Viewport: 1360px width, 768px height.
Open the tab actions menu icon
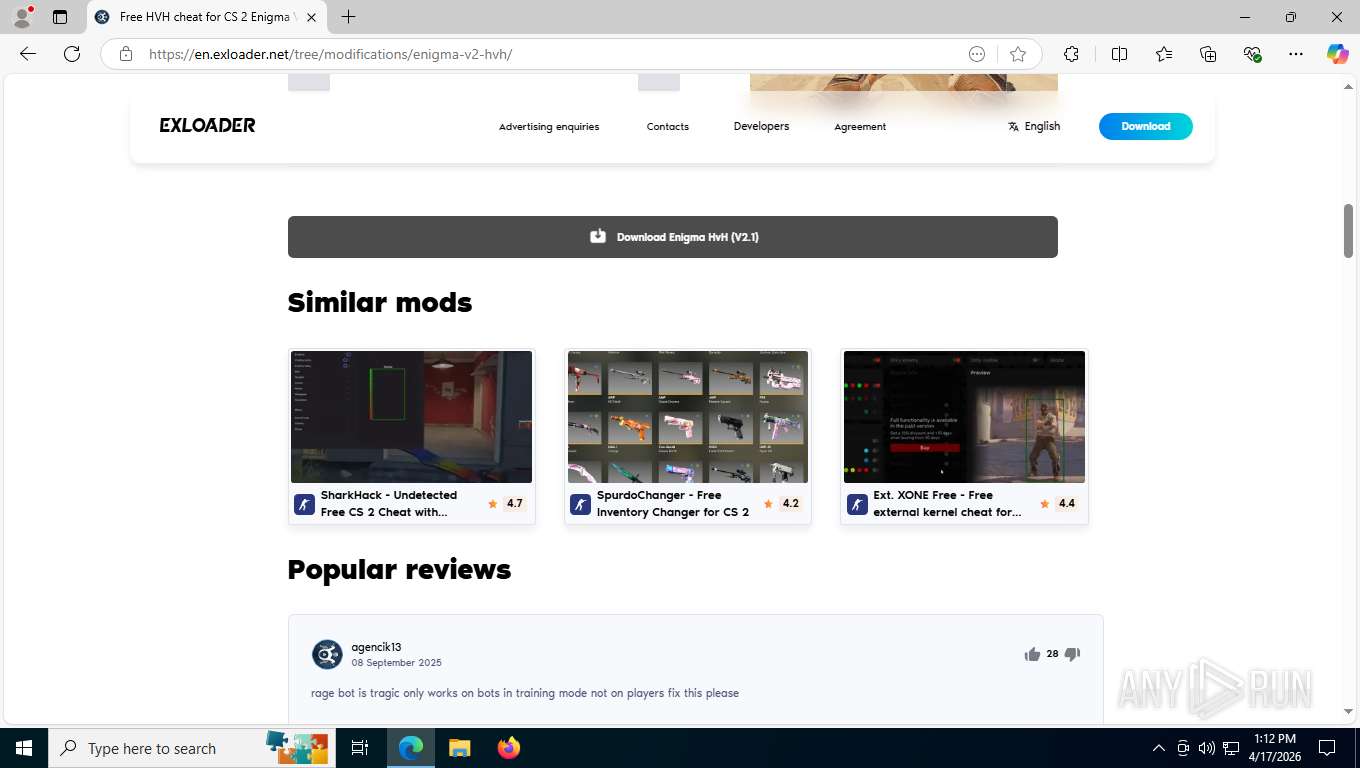tap(60, 17)
